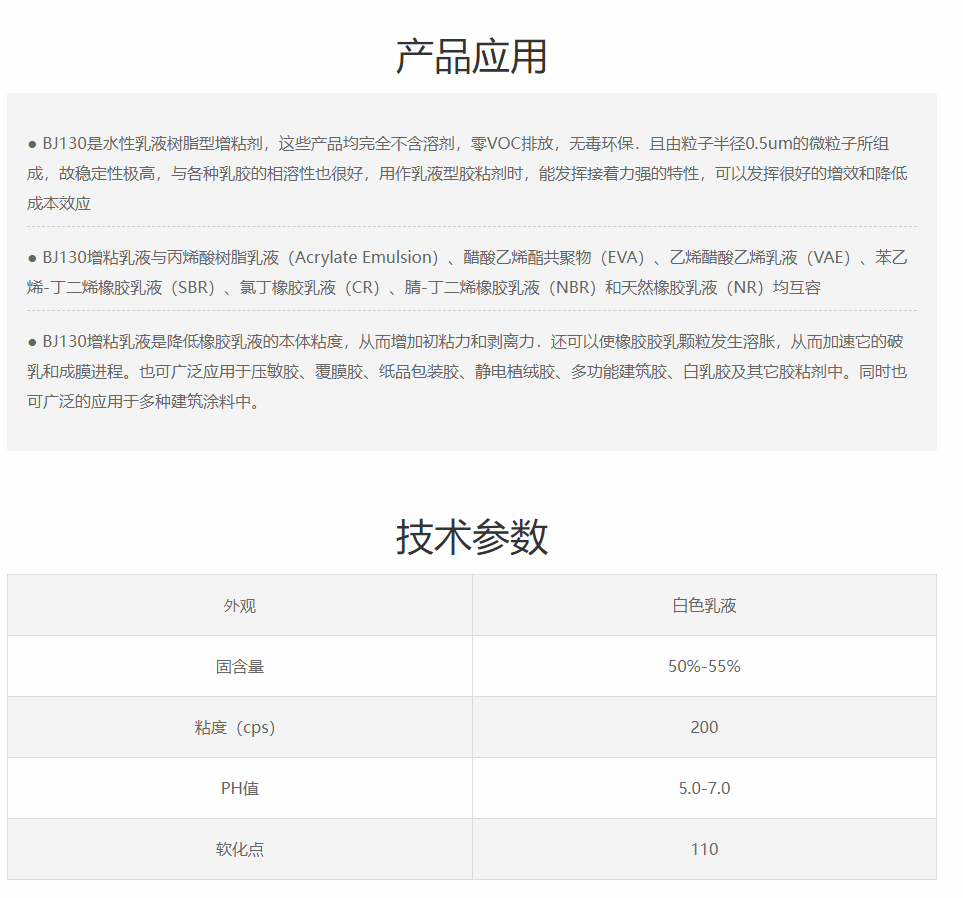Select the paragraph starting BJ130是水性乳液树脂型增粘剂
963x898 pixels.
coord(467,174)
